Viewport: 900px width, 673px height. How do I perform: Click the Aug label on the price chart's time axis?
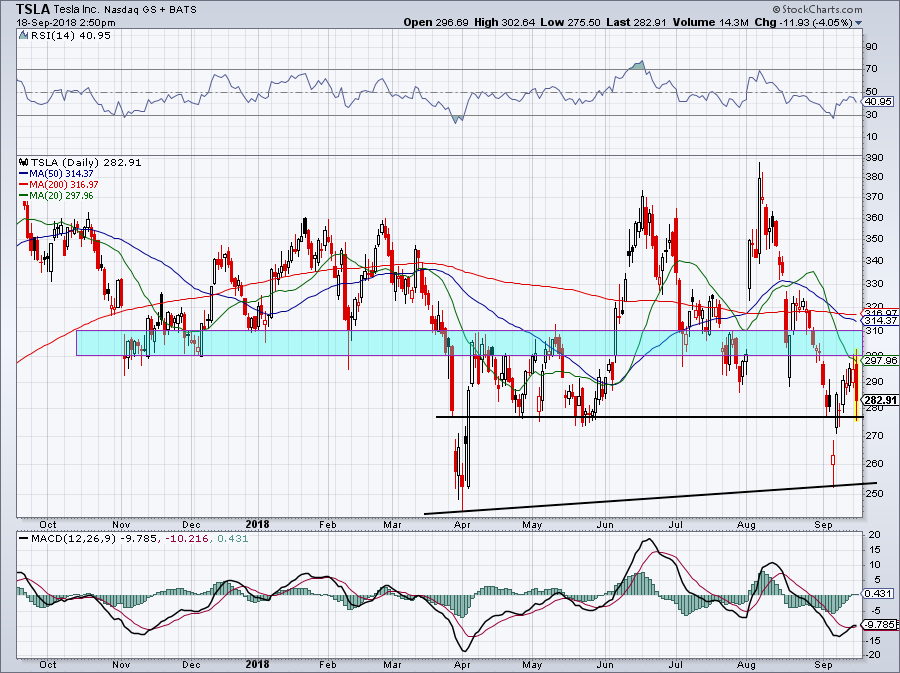(746, 525)
